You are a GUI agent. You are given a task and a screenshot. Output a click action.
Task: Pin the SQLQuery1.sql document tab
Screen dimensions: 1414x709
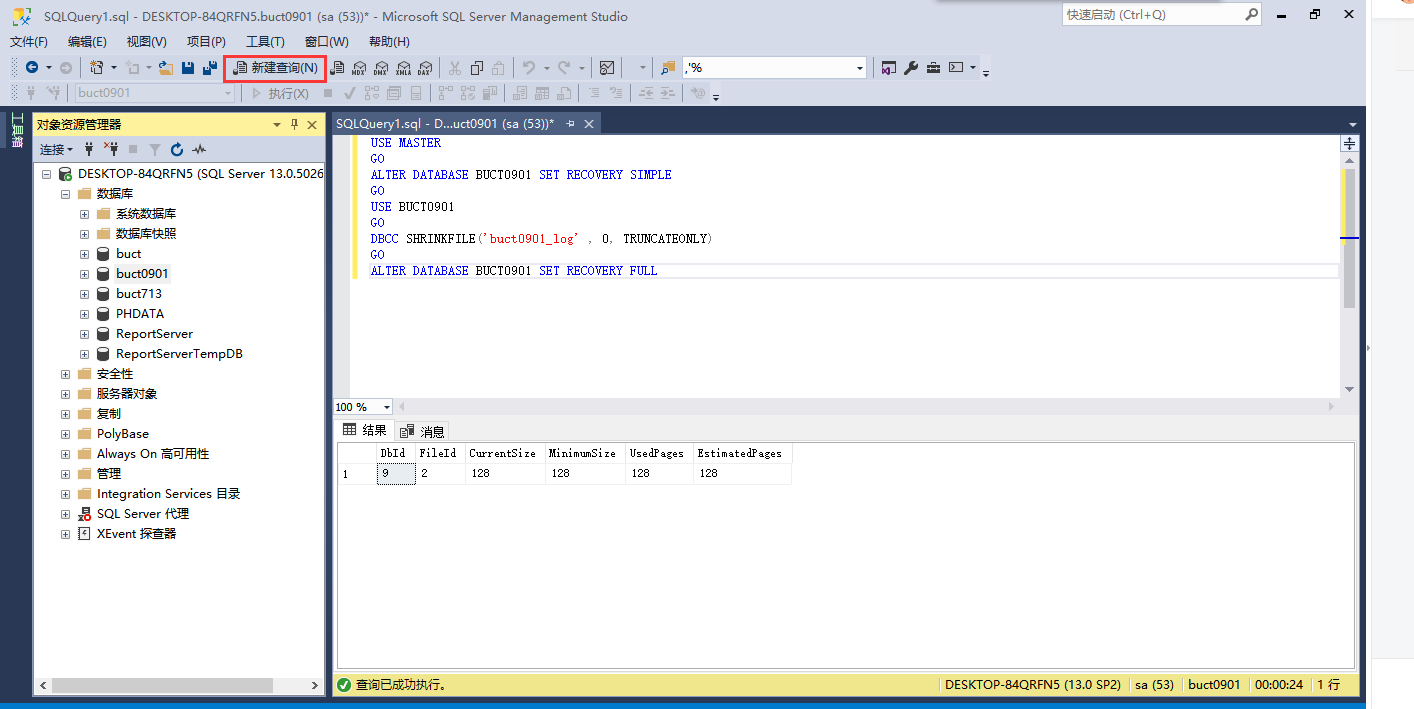click(x=572, y=122)
